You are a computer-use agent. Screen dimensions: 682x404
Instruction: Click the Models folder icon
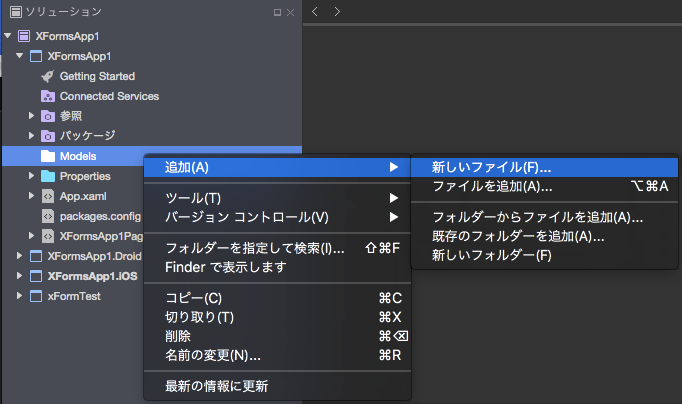48,156
